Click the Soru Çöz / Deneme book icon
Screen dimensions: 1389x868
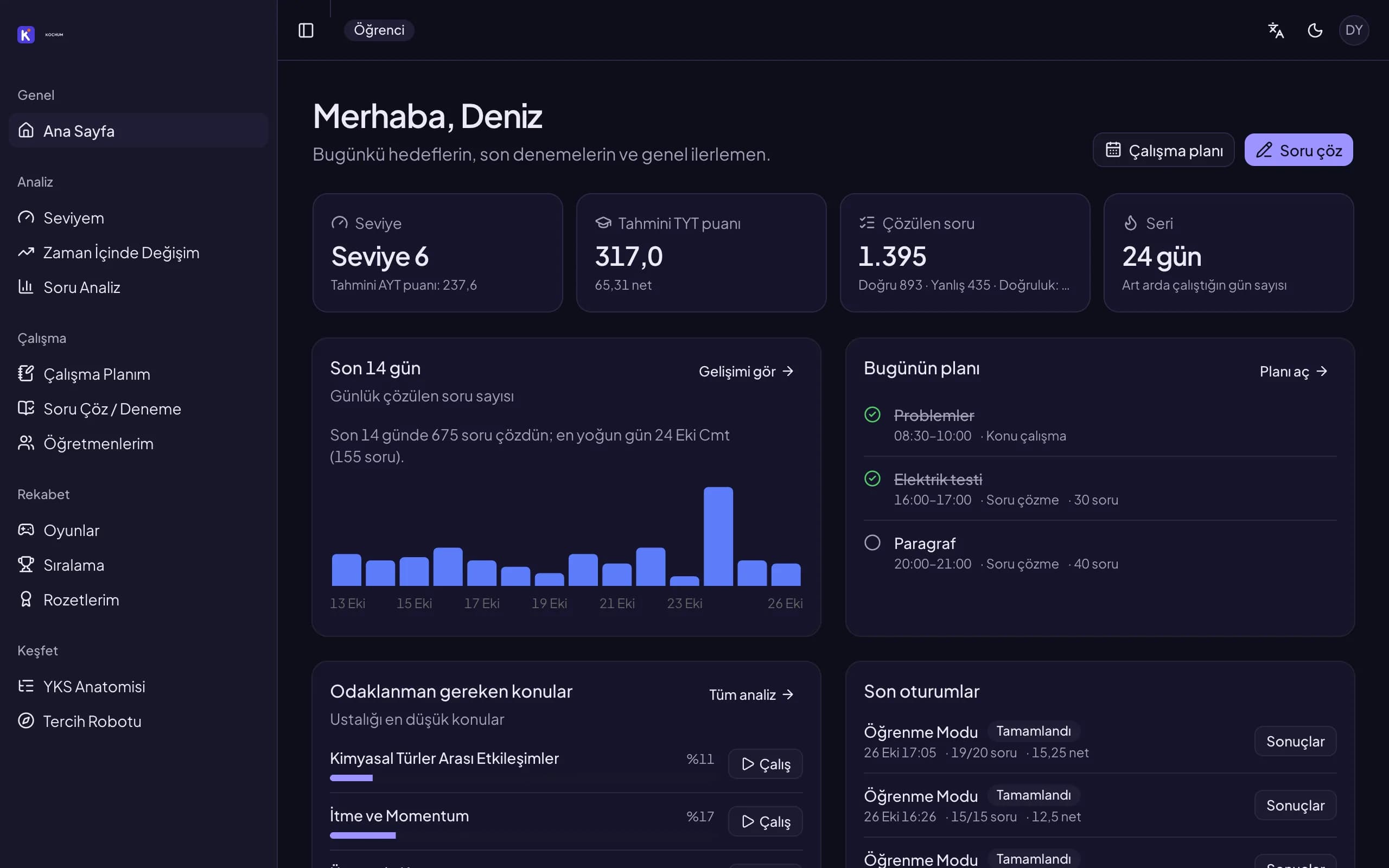(x=26, y=408)
